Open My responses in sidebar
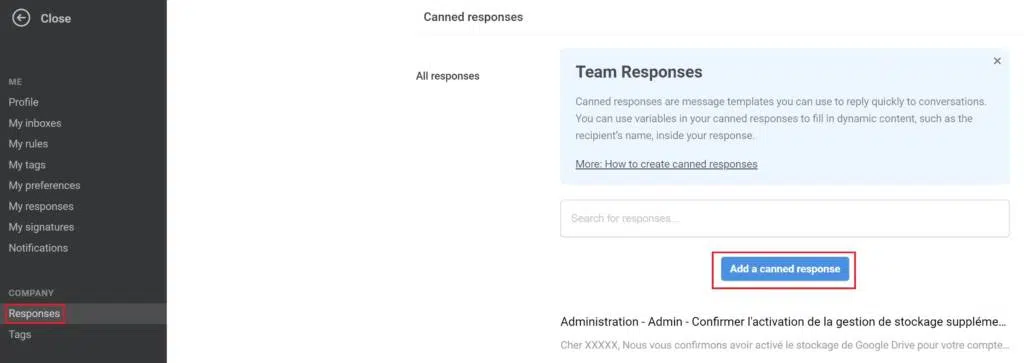The height and width of the screenshot is (363, 1024). [x=41, y=206]
